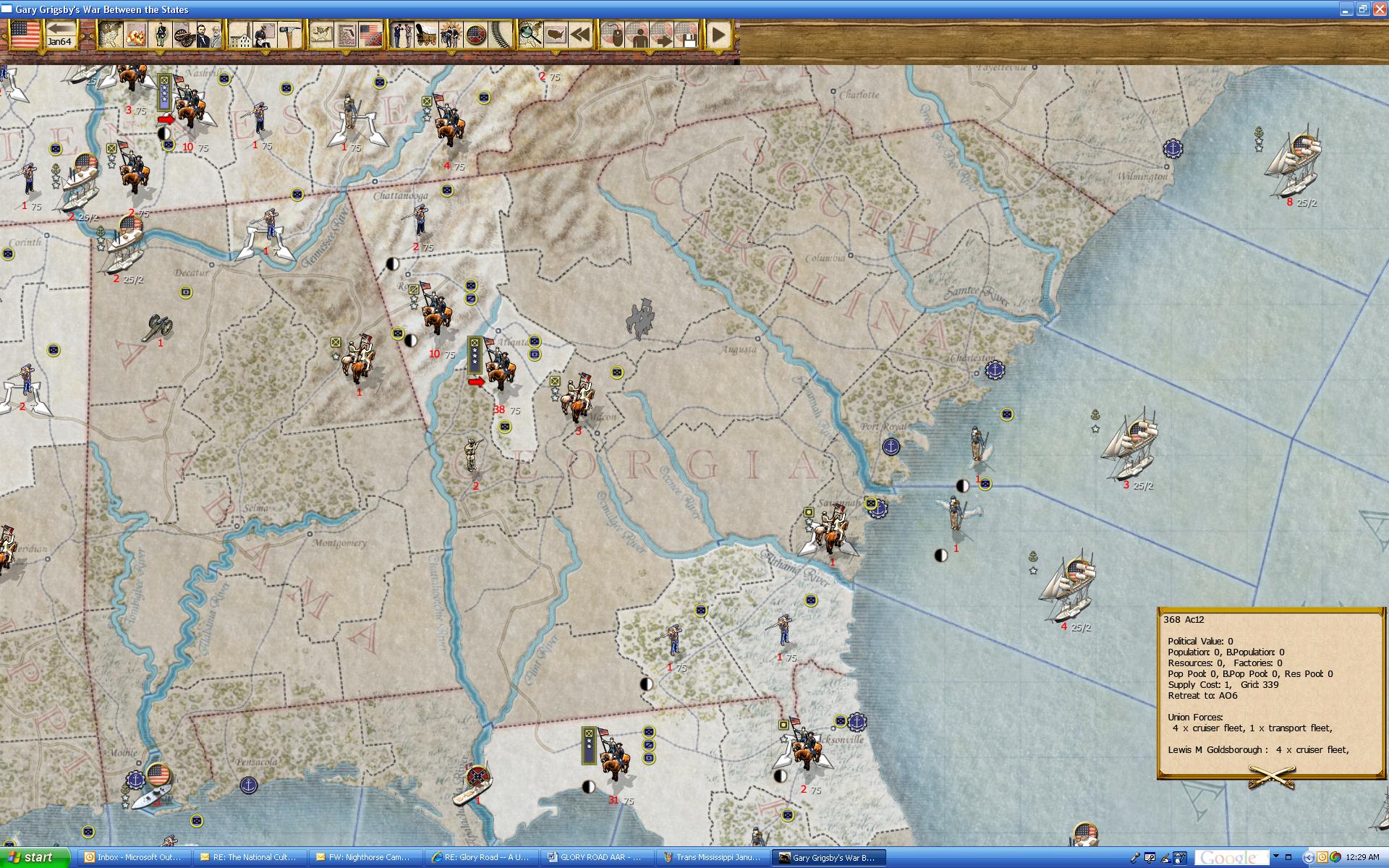The image size is (1389, 868).
Task: Select the fleet numbered 4 off Georgia coast
Action: pos(1068,587)
